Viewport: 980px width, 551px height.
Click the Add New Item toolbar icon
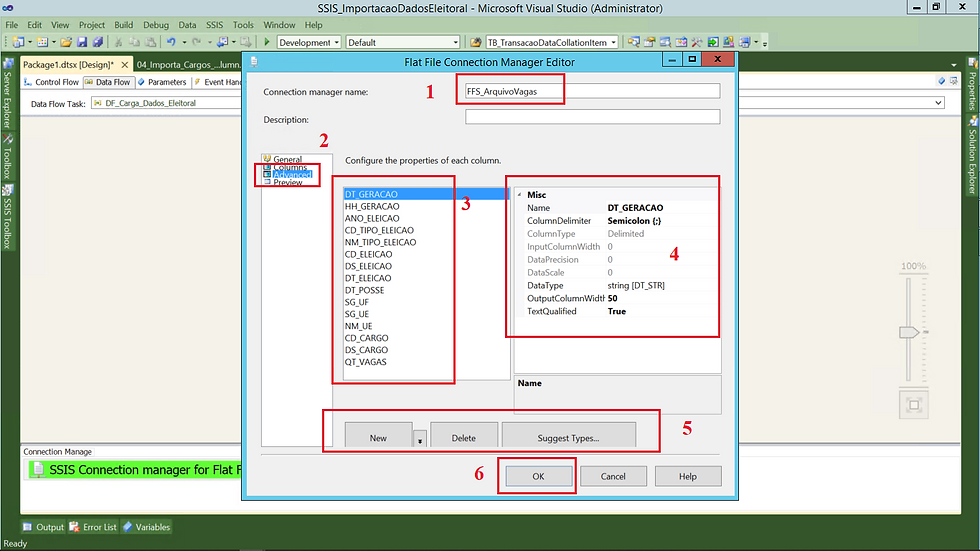pos(42,42)
